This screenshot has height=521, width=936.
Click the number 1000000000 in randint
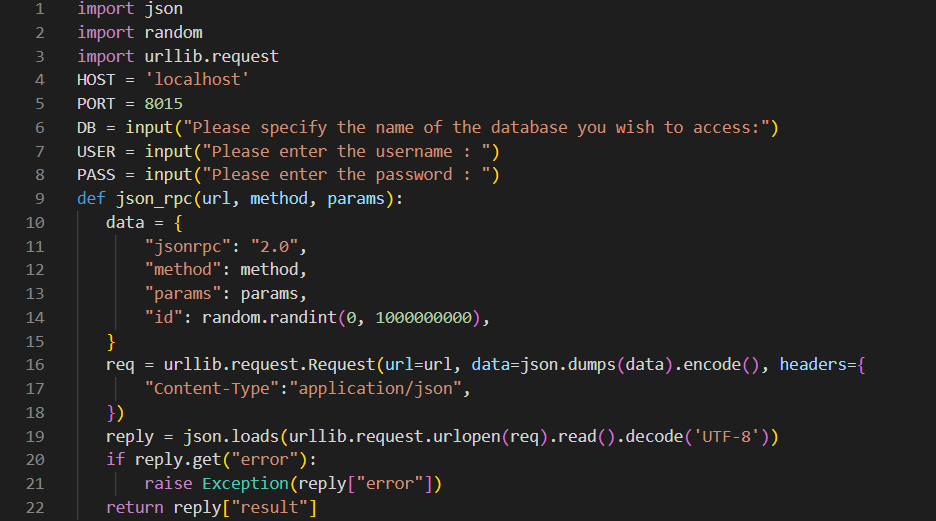point(423,317)
